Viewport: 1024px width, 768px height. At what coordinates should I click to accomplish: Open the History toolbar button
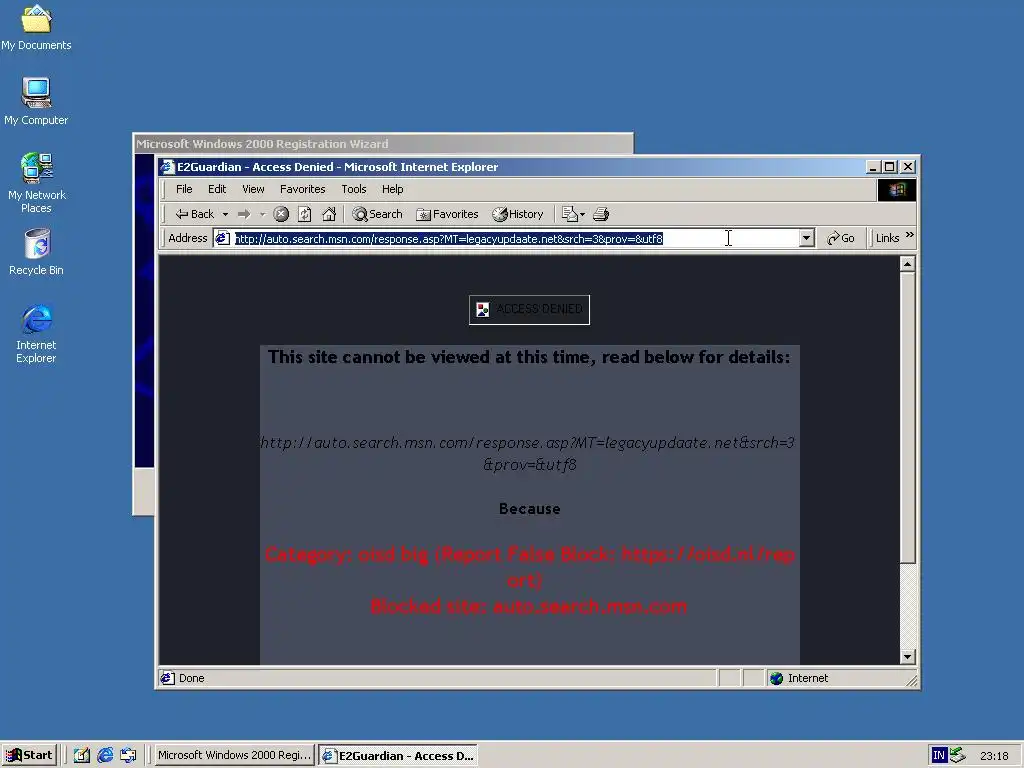(x=518, y=214)
